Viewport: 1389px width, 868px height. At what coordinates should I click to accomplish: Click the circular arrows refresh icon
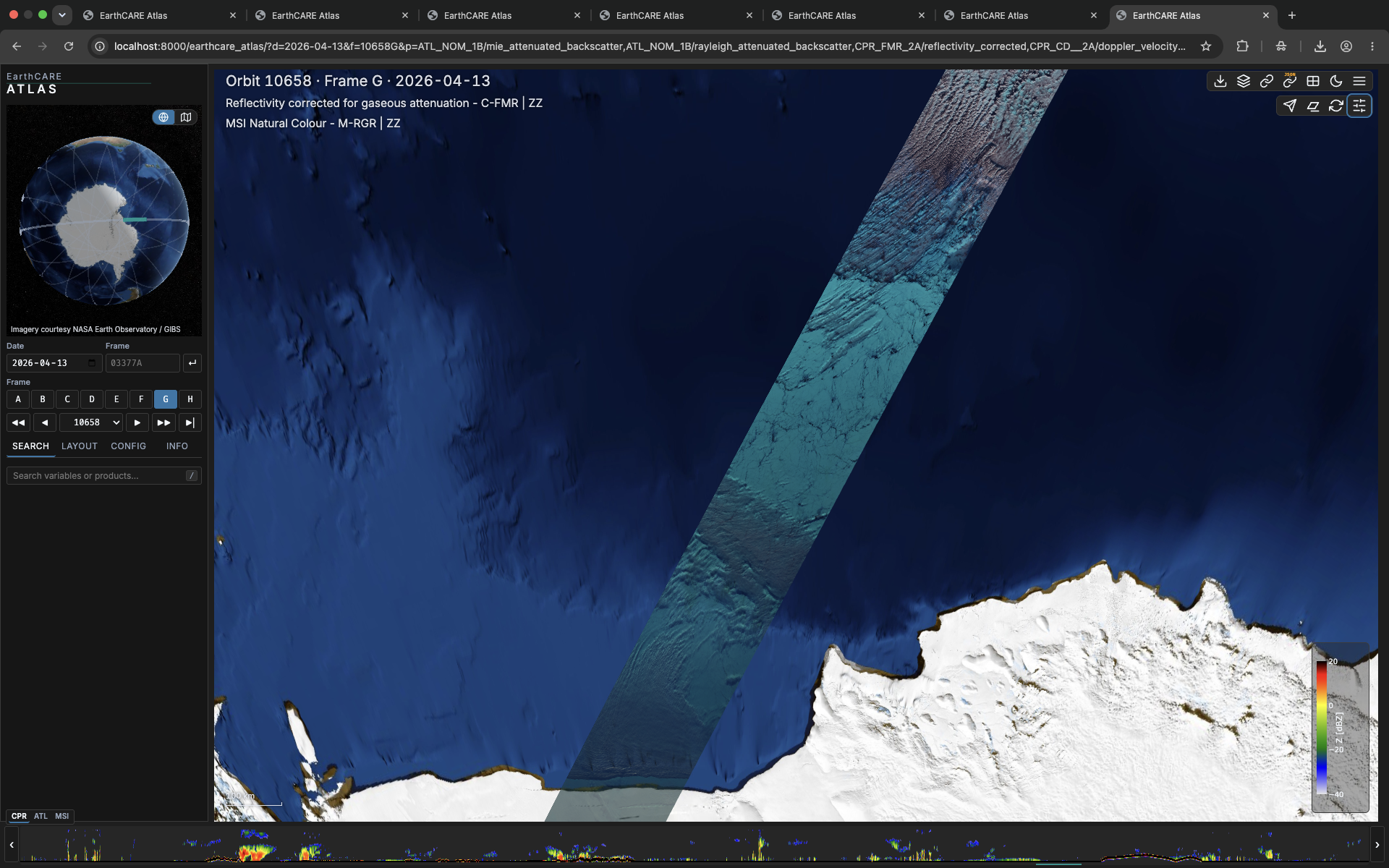[x=1336, y=106]
